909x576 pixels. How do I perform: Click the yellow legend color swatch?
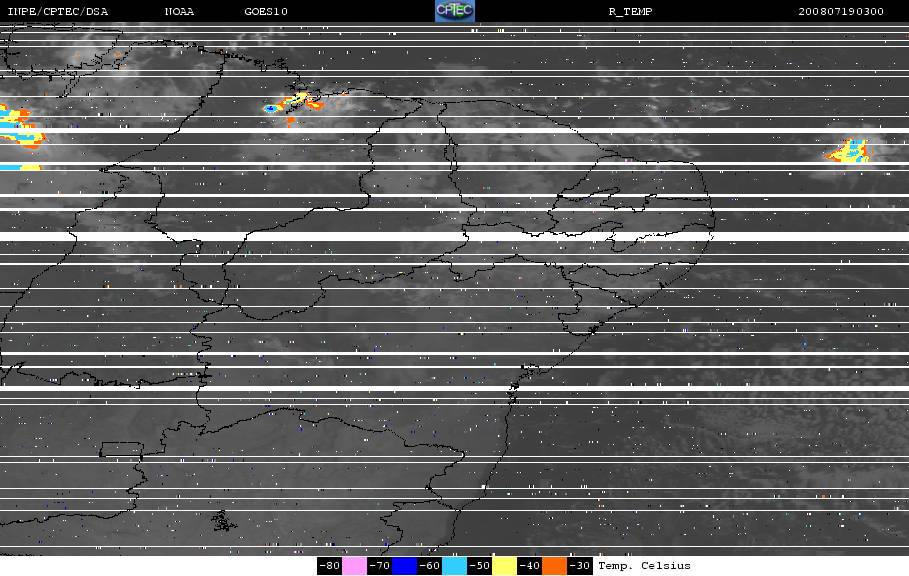click(x=504, y=566)
